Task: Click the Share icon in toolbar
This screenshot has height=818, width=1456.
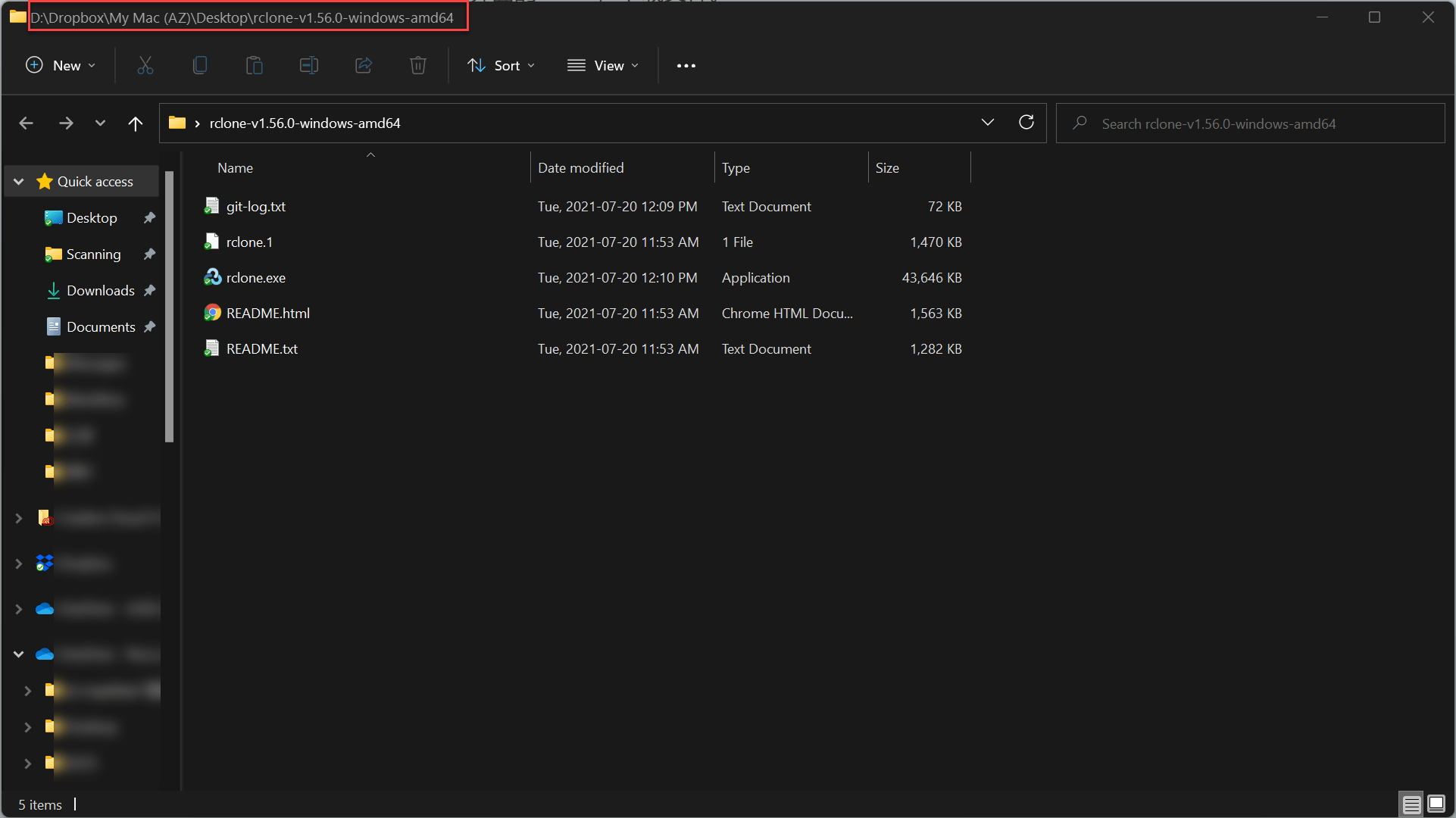Action: pyautogui.click(x=364, y=66)
